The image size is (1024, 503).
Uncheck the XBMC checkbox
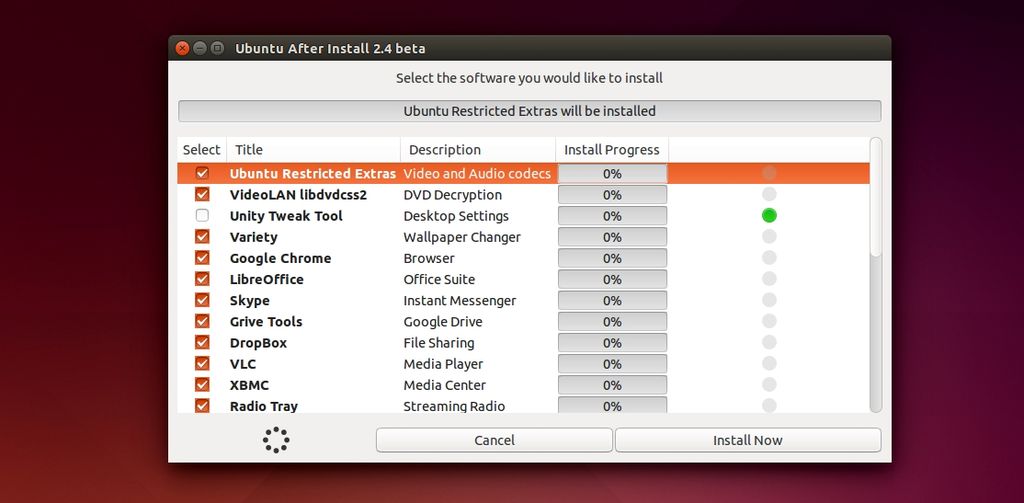coord(202,384)
